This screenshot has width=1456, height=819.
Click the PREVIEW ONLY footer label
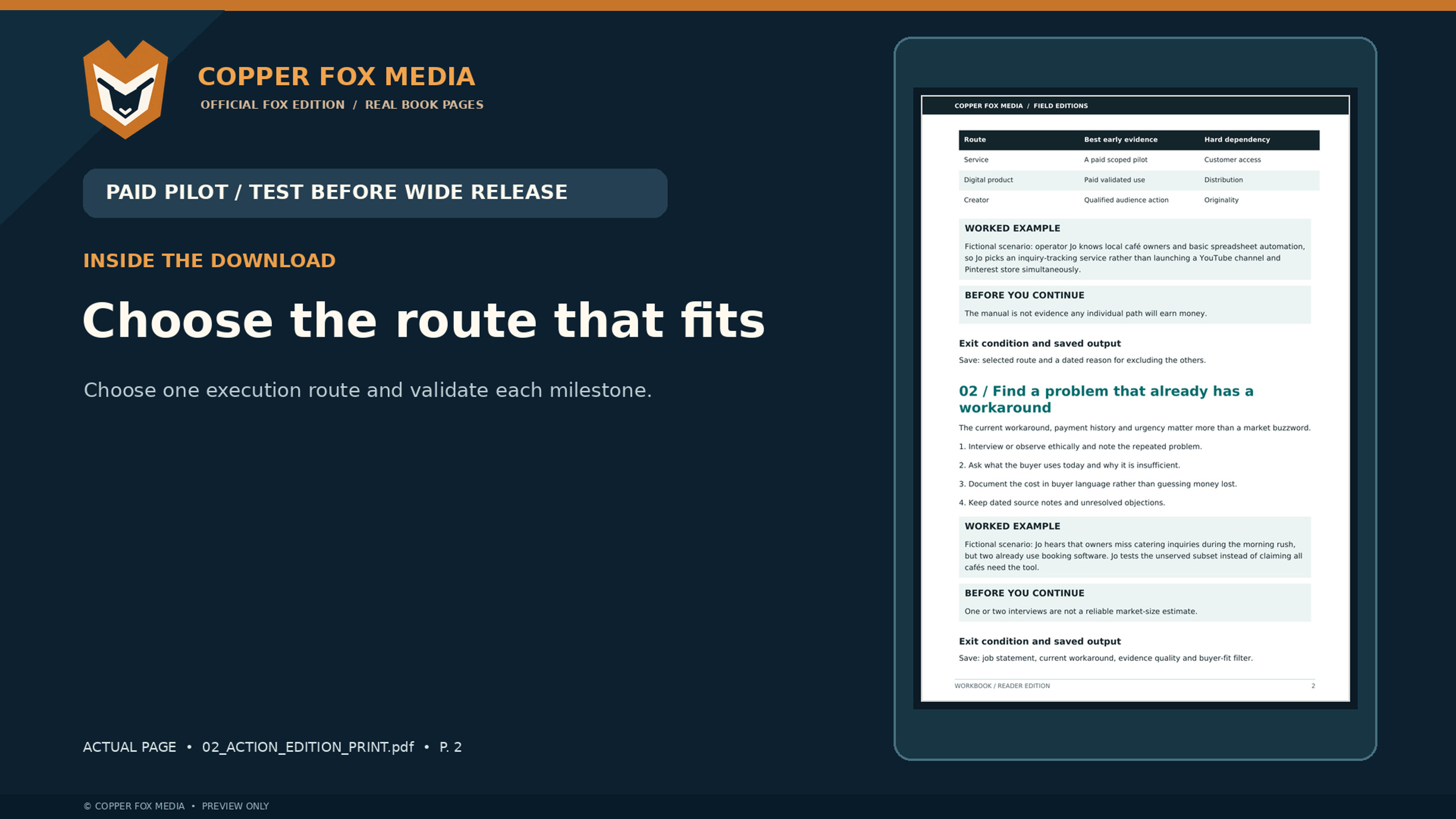[x=235, y=806]
